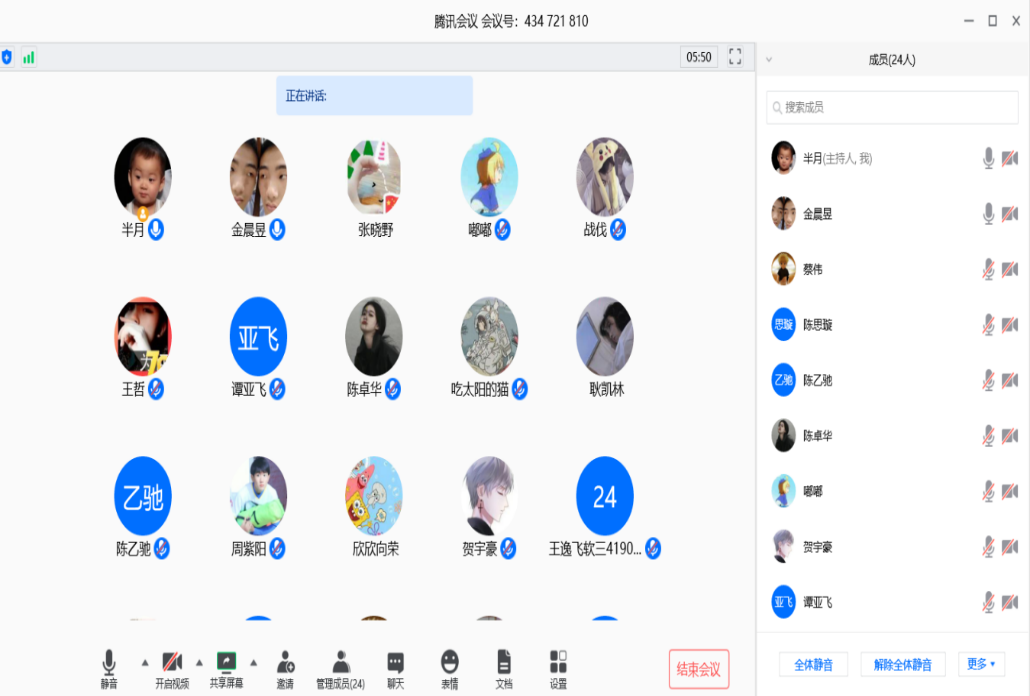Open the share screen tool
1030x696 pixels.
226,663
